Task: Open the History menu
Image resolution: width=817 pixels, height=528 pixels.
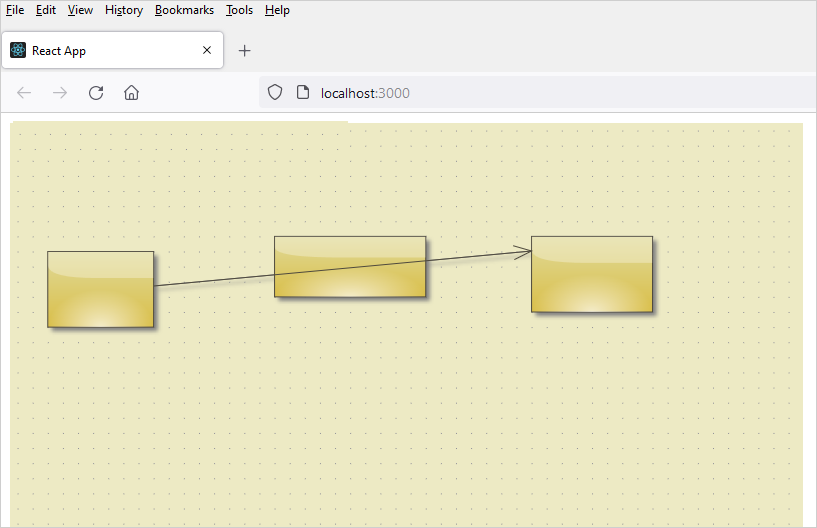Action: 124,10
